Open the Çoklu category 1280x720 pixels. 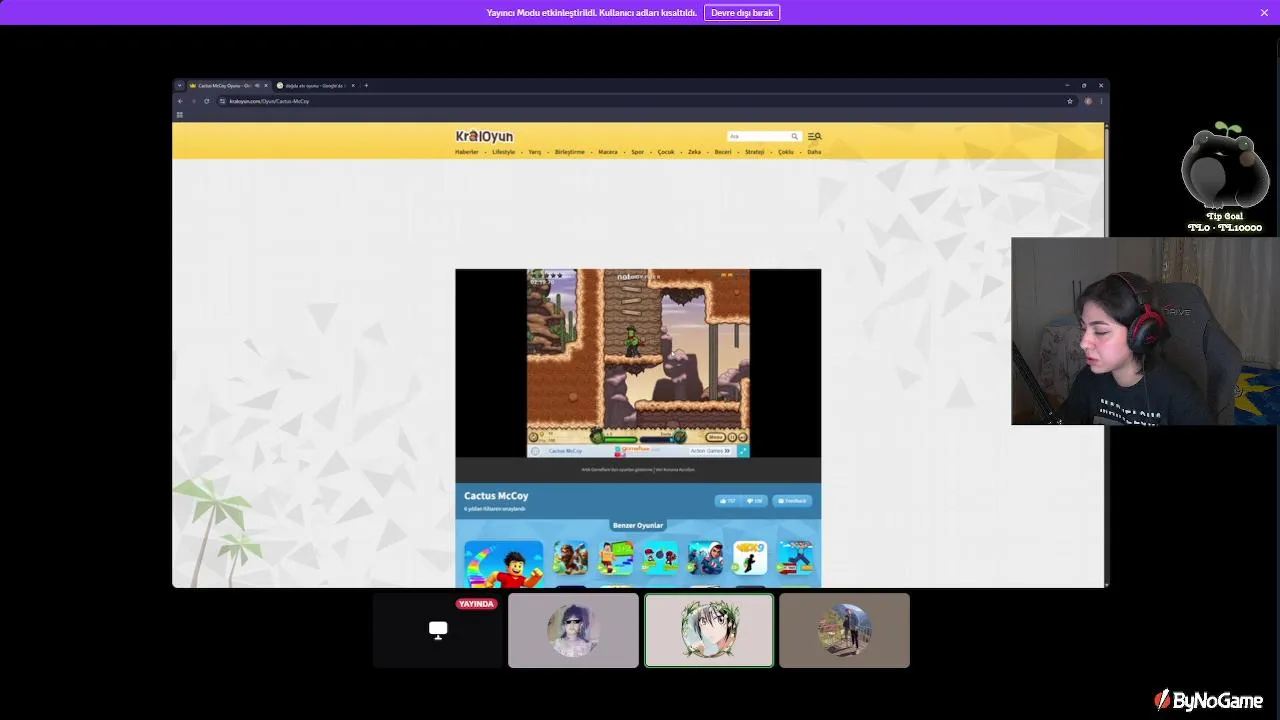[x=786, y=152]
